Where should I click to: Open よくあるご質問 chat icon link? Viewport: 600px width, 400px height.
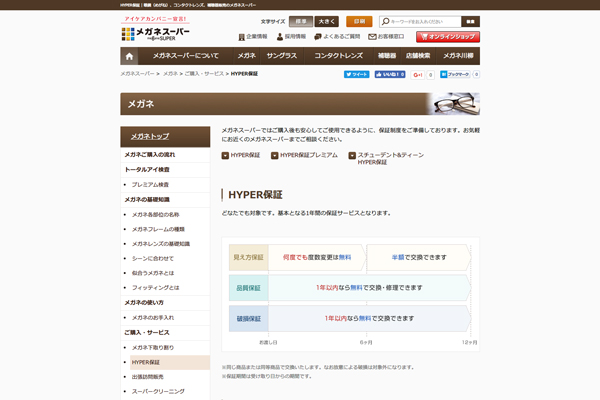click(x=337, y=37)
